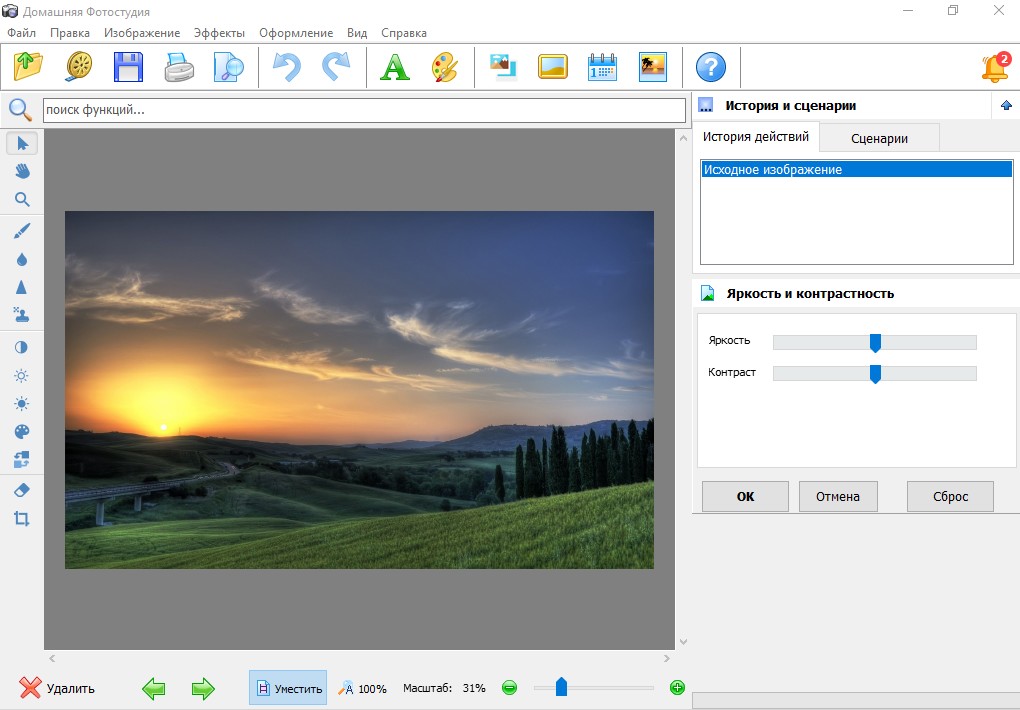
Task: Open the help question mark icon
Action: coord(711,67)
